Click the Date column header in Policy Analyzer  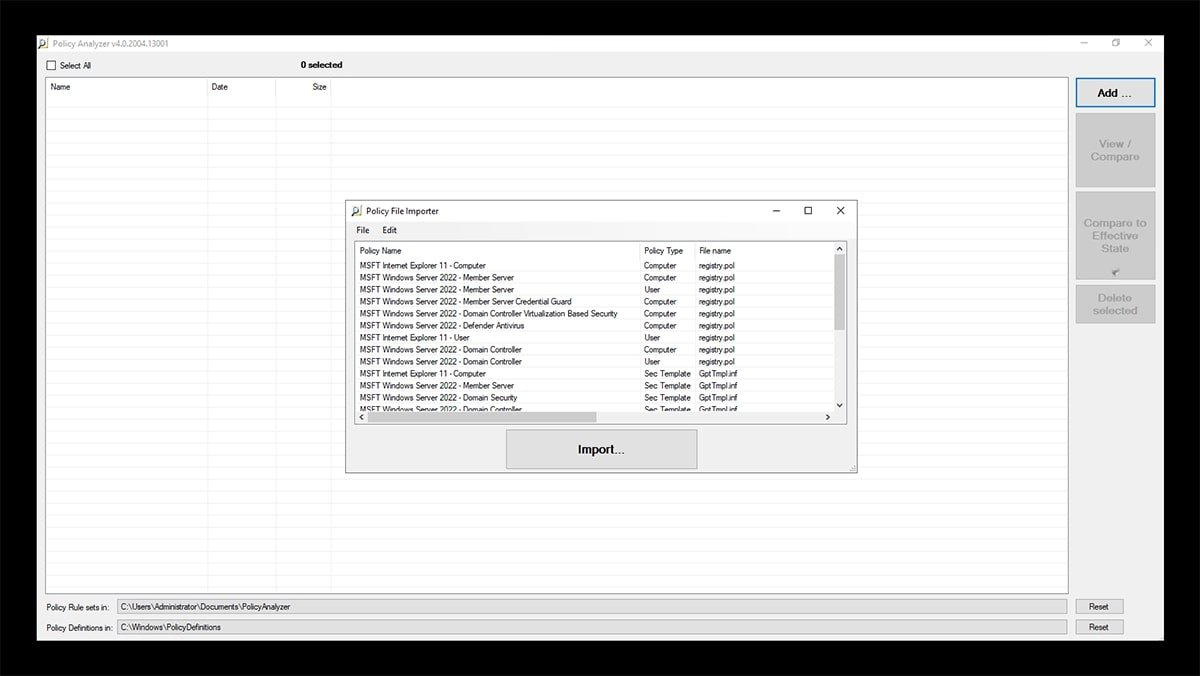(x=241, y=87)
